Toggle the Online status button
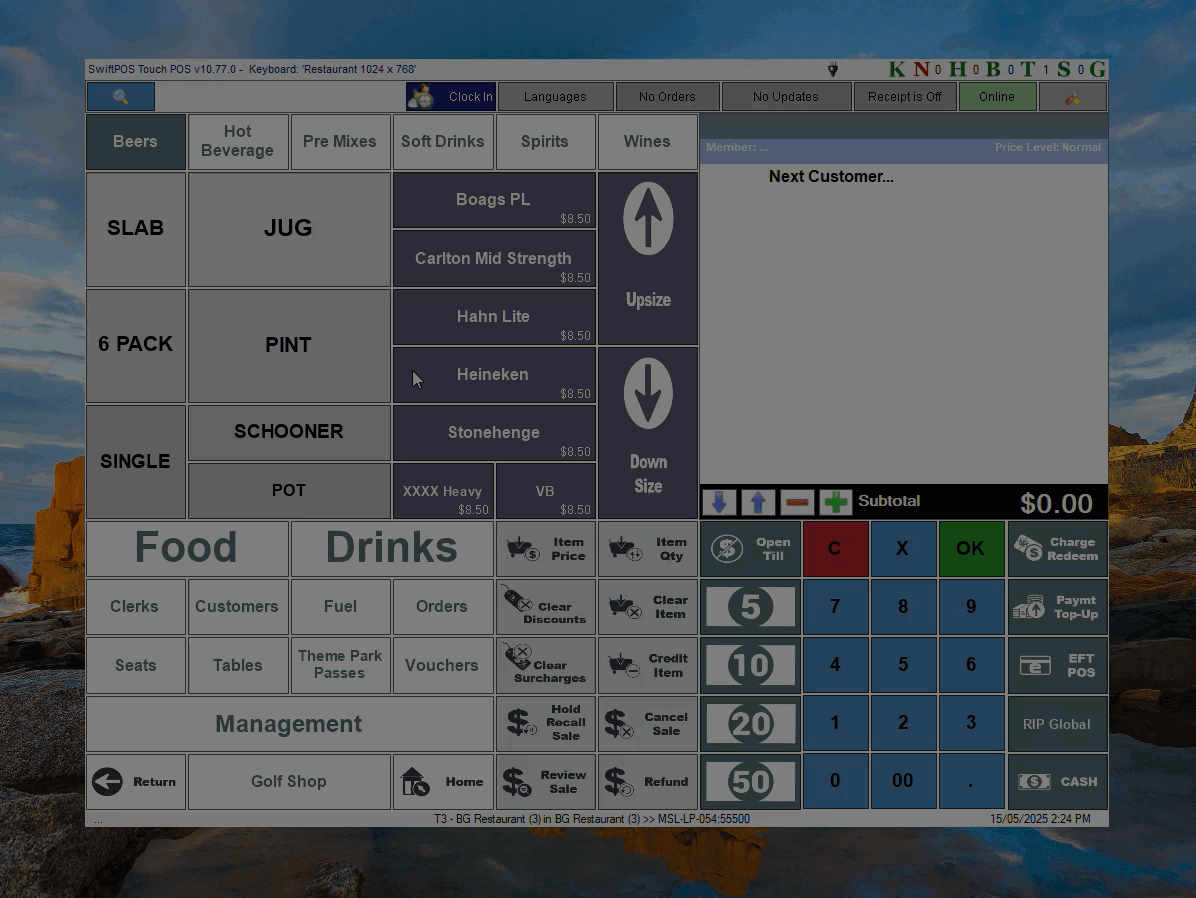1196x898 pixels. pos(996,97)
